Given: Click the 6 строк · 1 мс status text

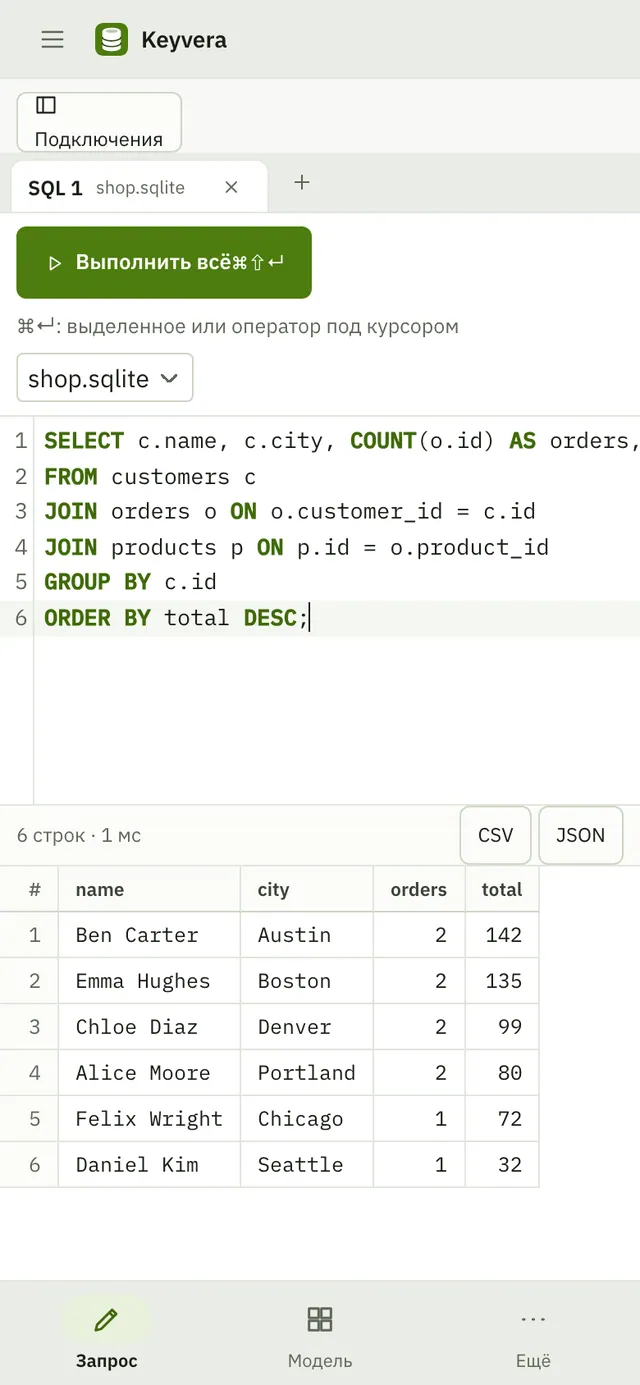Looking at the screenshot, I should pos(79,835).
